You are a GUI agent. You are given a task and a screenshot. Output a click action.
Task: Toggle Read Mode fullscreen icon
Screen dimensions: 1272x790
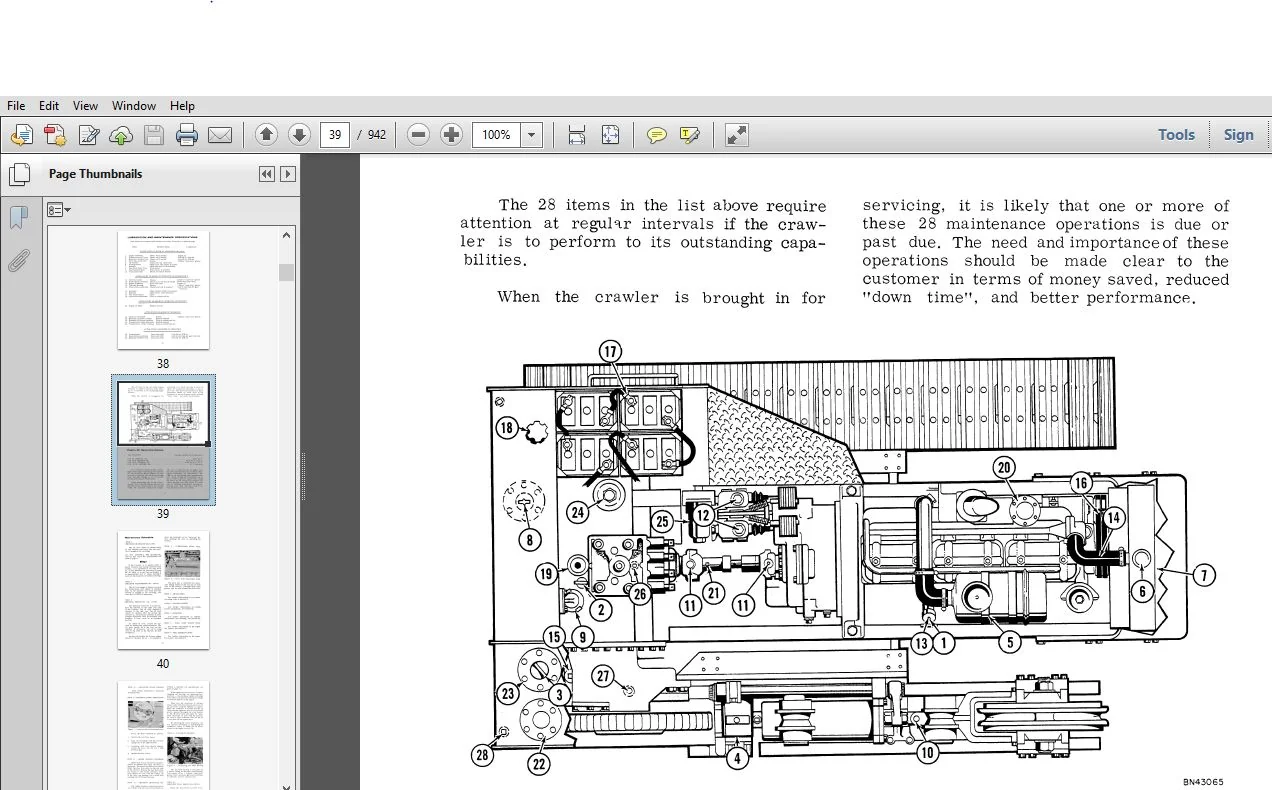[x=737, y=135]
